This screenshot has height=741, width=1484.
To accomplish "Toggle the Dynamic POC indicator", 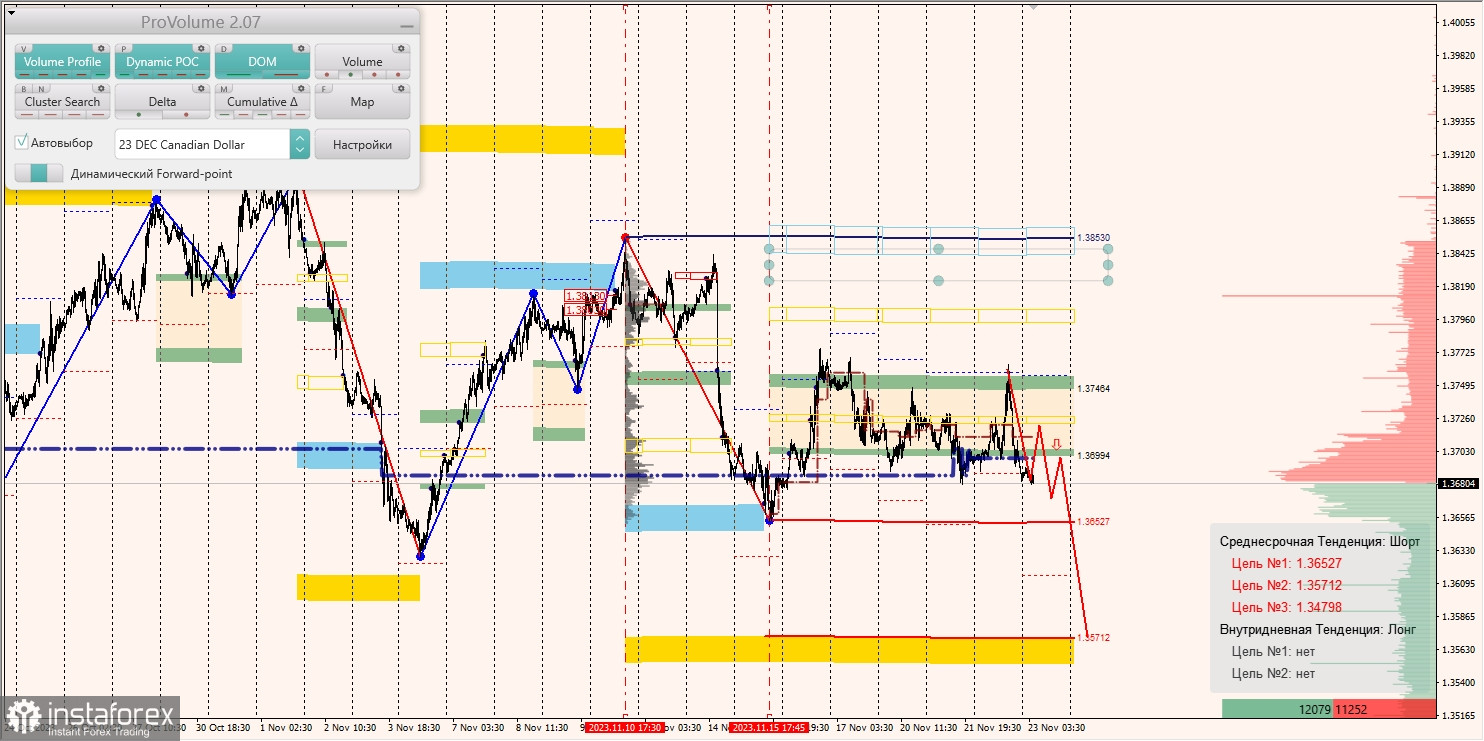I will pos(162,62).
